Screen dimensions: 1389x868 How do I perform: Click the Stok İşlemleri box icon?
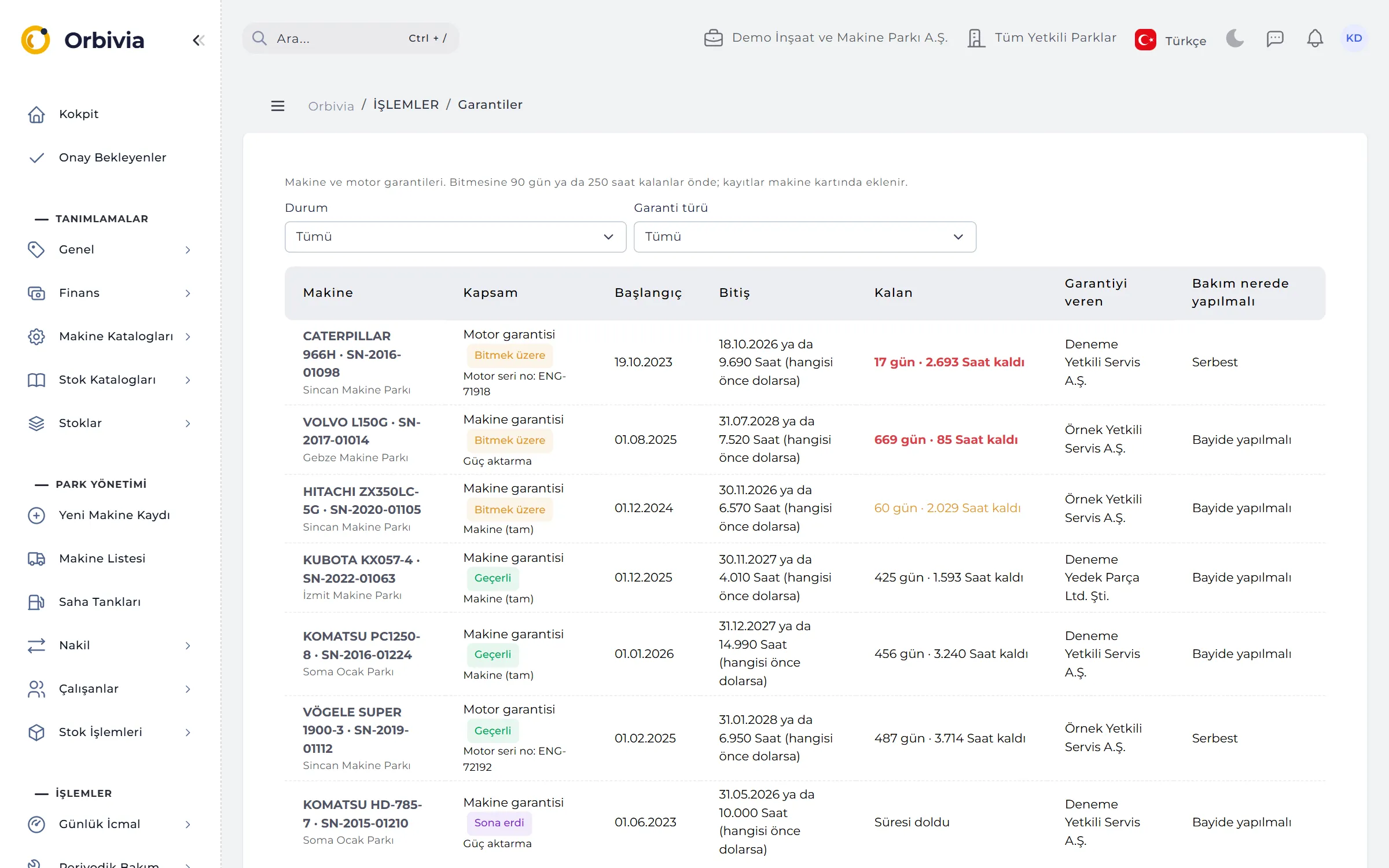click(x=36, y=732)
